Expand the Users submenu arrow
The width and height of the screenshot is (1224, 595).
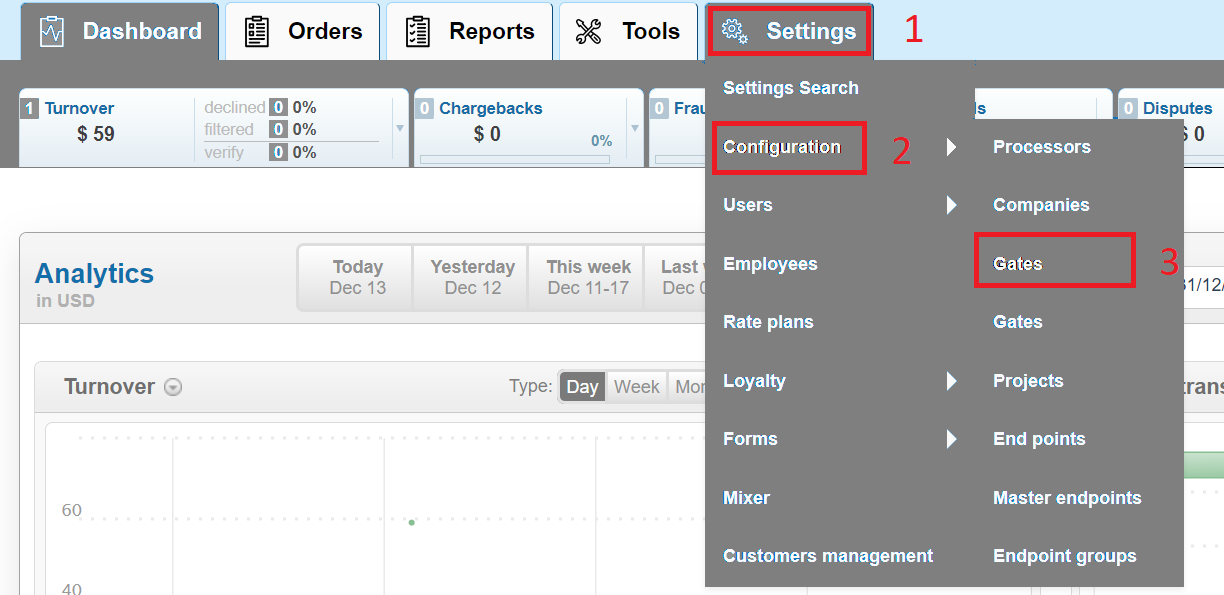(x=951, y=205)
